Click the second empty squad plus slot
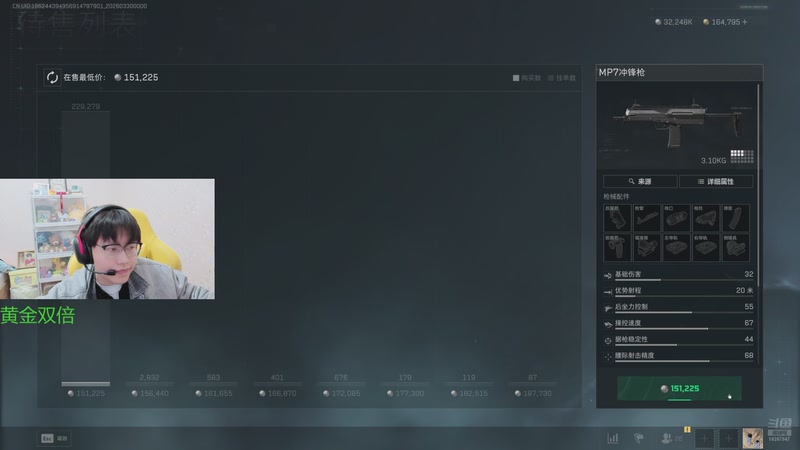 [728, 438]
